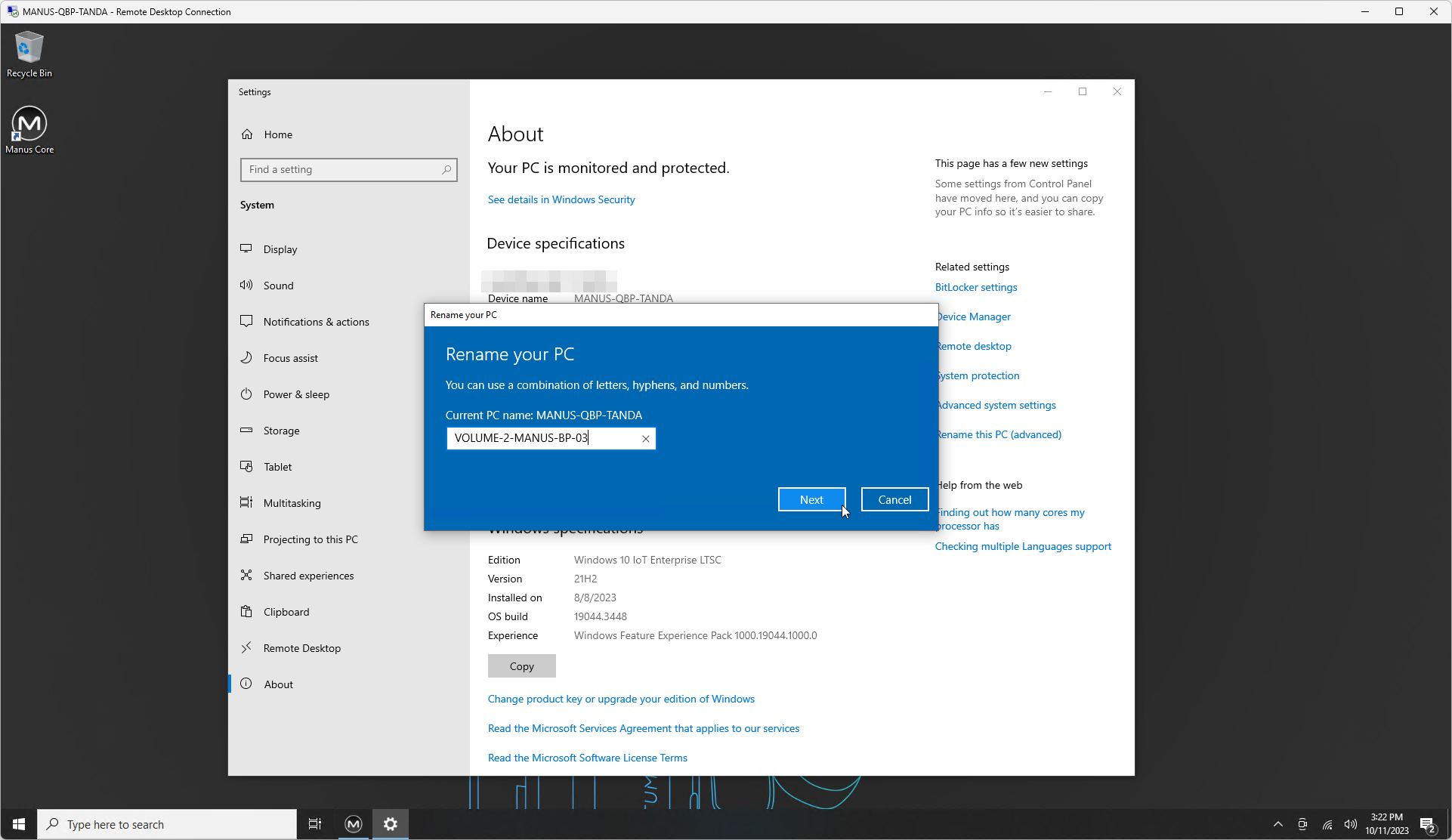Open BitLocker settings link

tap(975, 287)
